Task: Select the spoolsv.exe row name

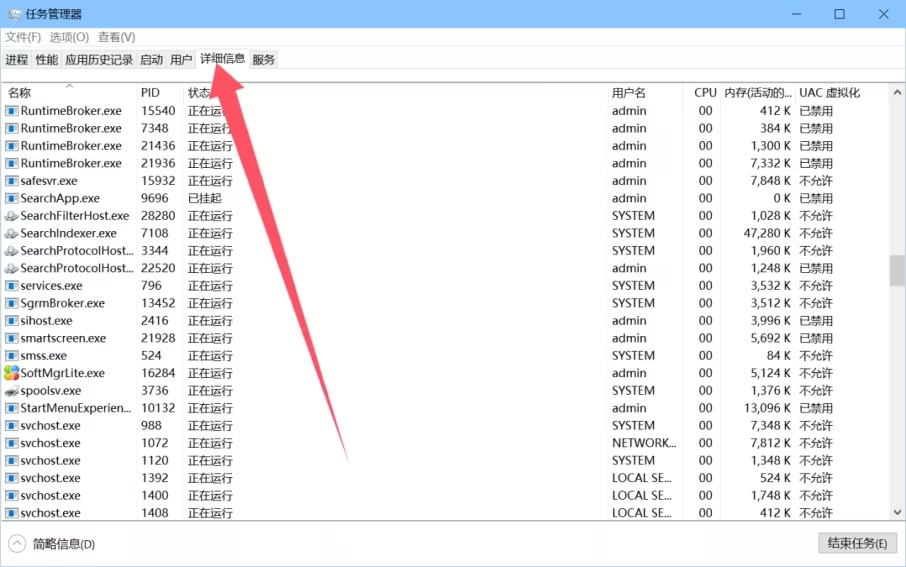Action: 50,391
